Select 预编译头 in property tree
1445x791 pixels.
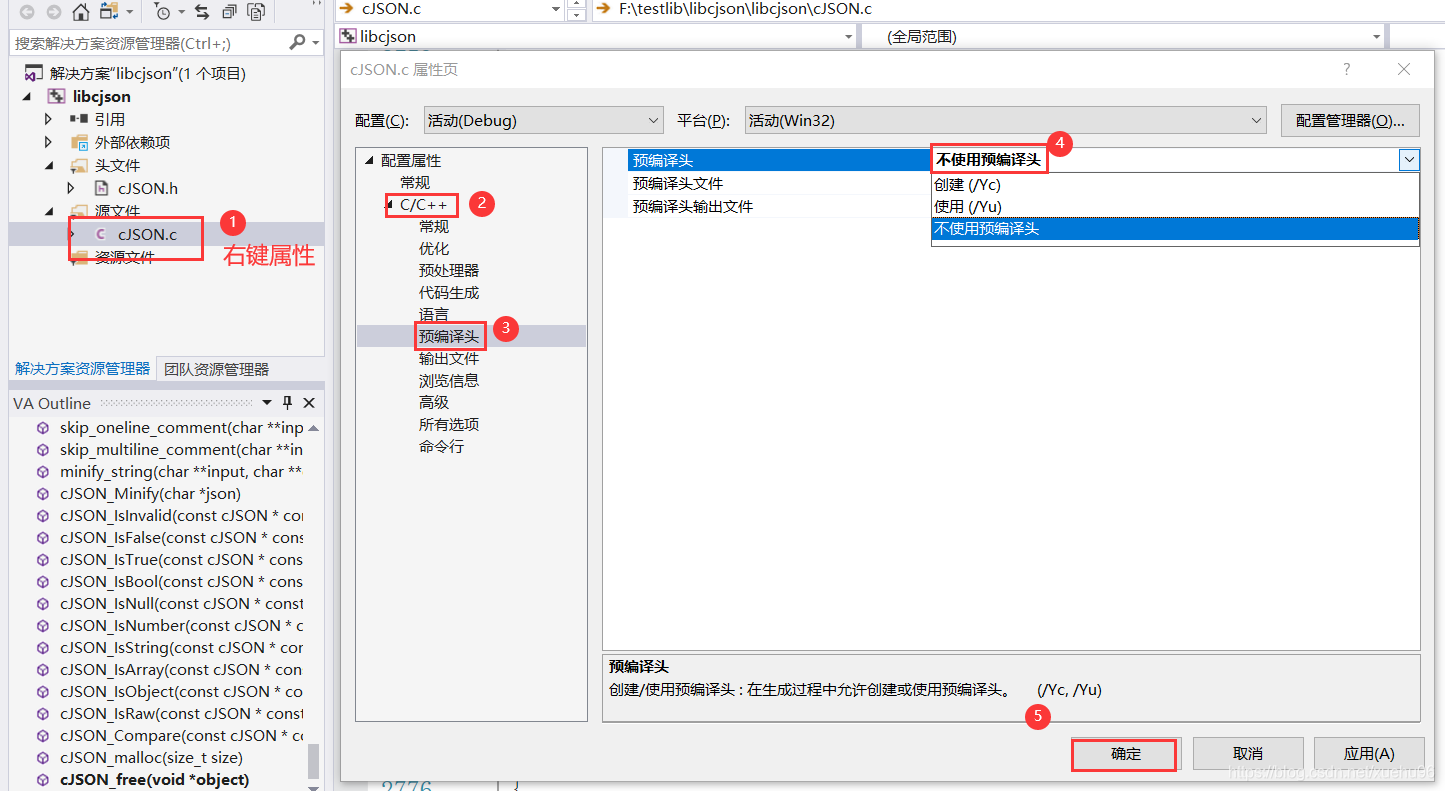tap(449, 337)
